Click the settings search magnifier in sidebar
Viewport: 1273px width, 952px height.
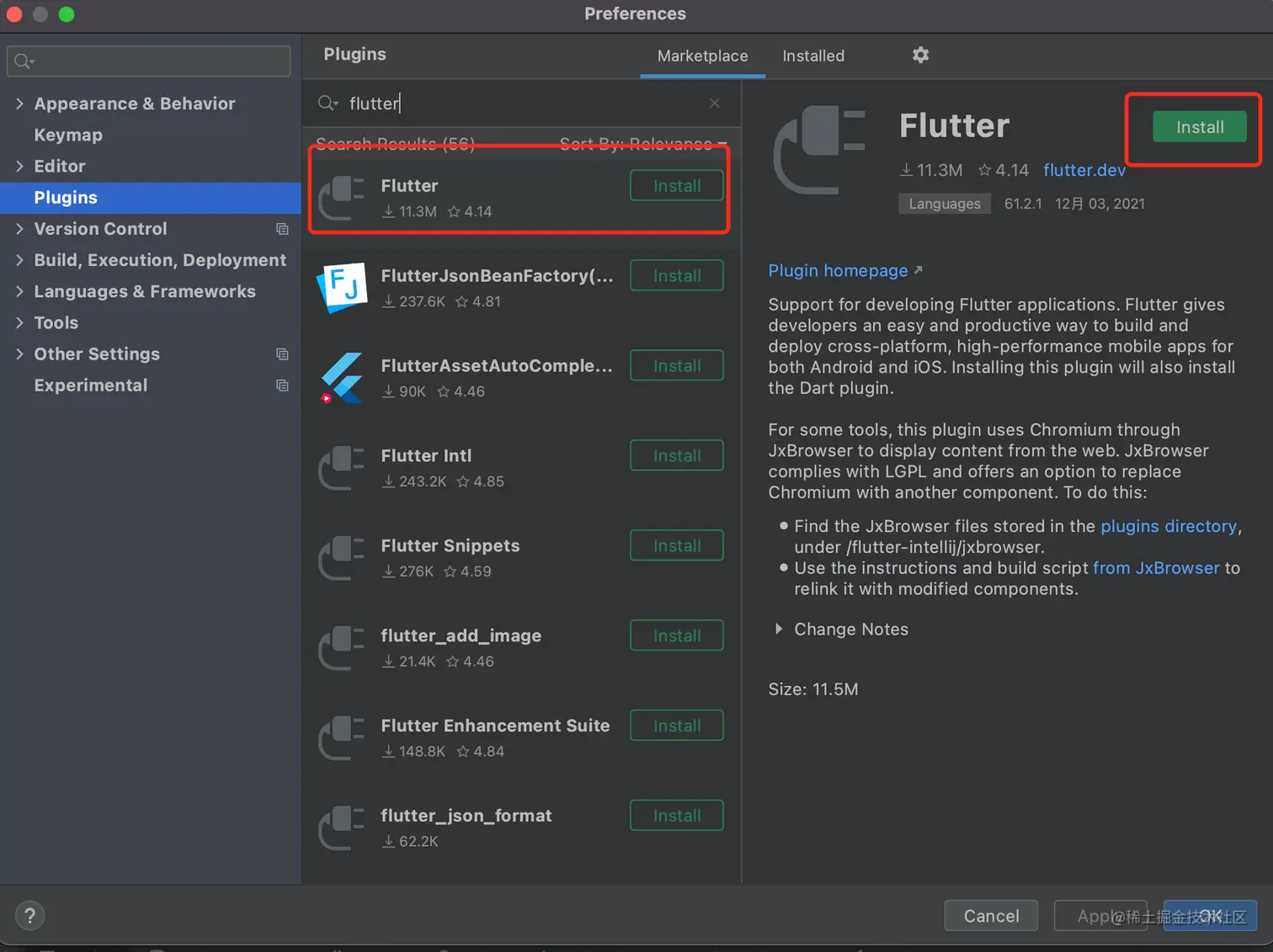[24, 61]
